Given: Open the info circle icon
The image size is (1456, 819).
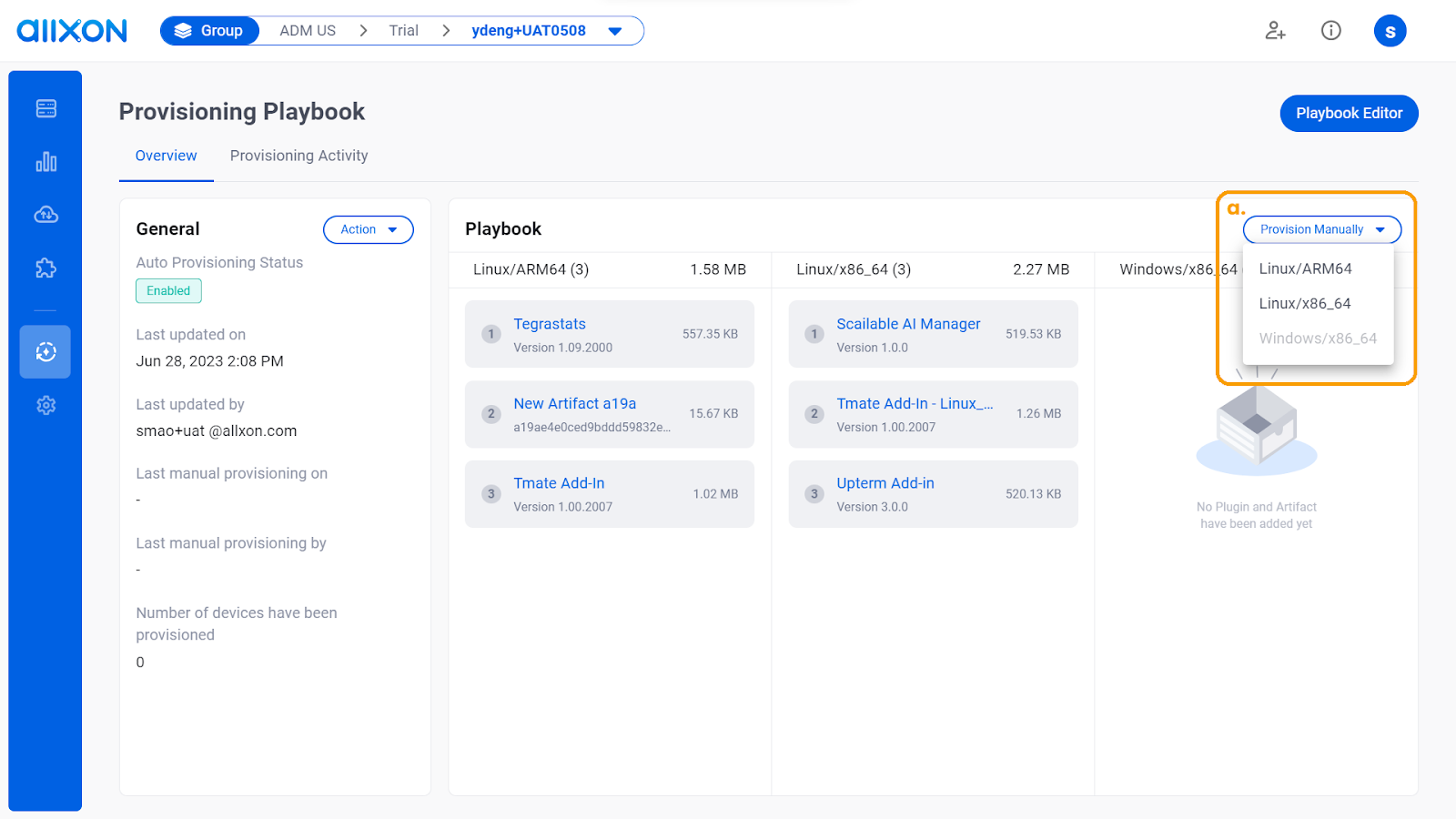Looking at the screenshot, I should pyautogui.click(x=1330, y=31).
